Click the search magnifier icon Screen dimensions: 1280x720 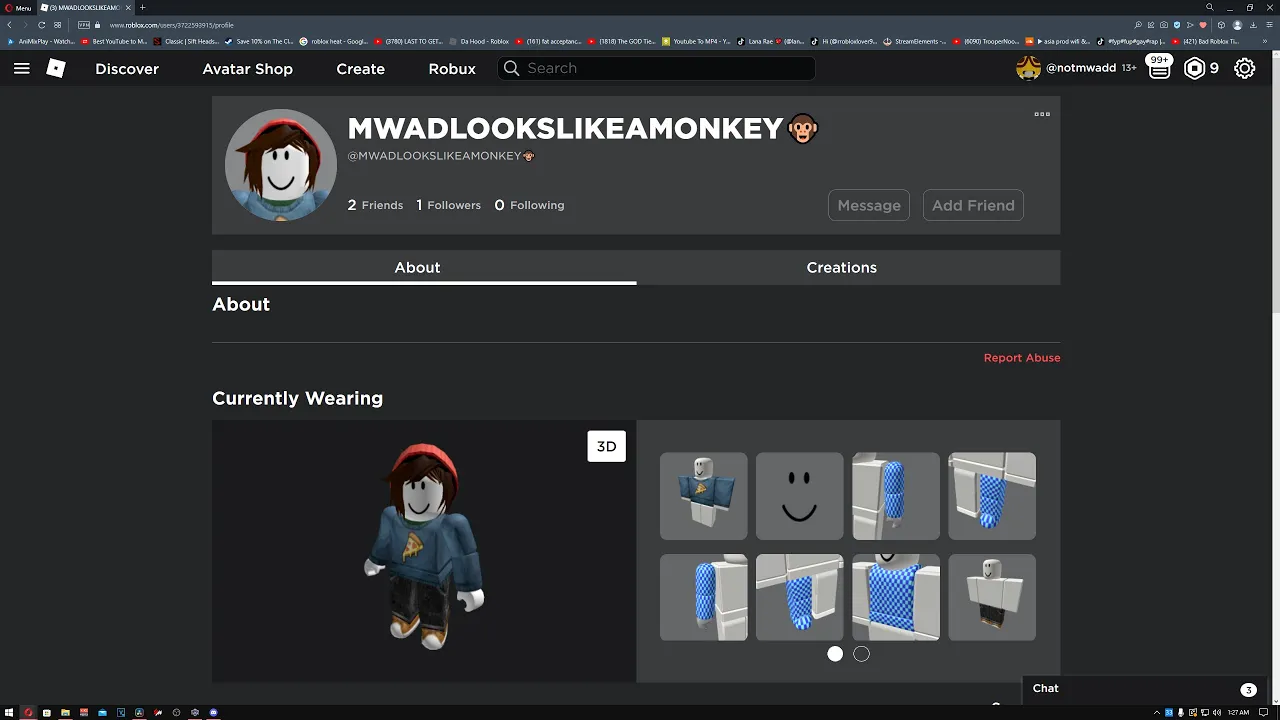(511, 68)
